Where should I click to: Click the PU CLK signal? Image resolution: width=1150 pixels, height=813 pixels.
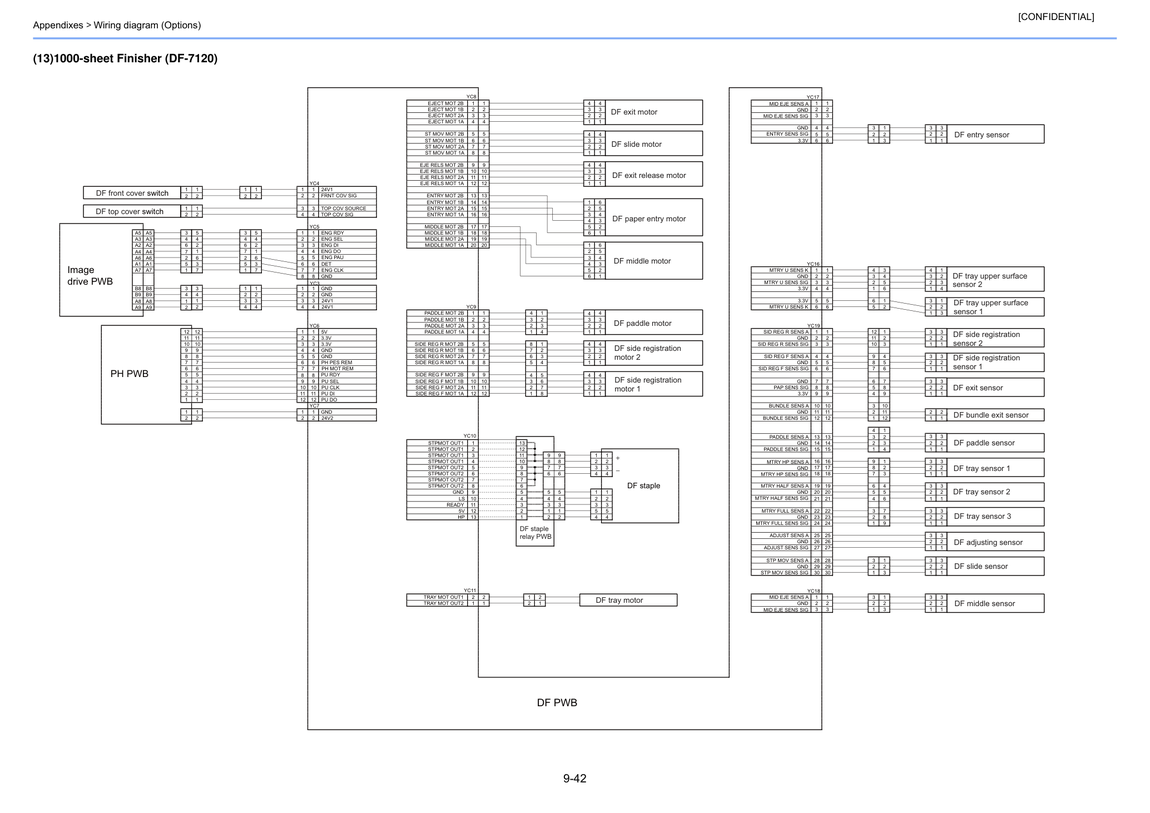click(x=330, y=388)
